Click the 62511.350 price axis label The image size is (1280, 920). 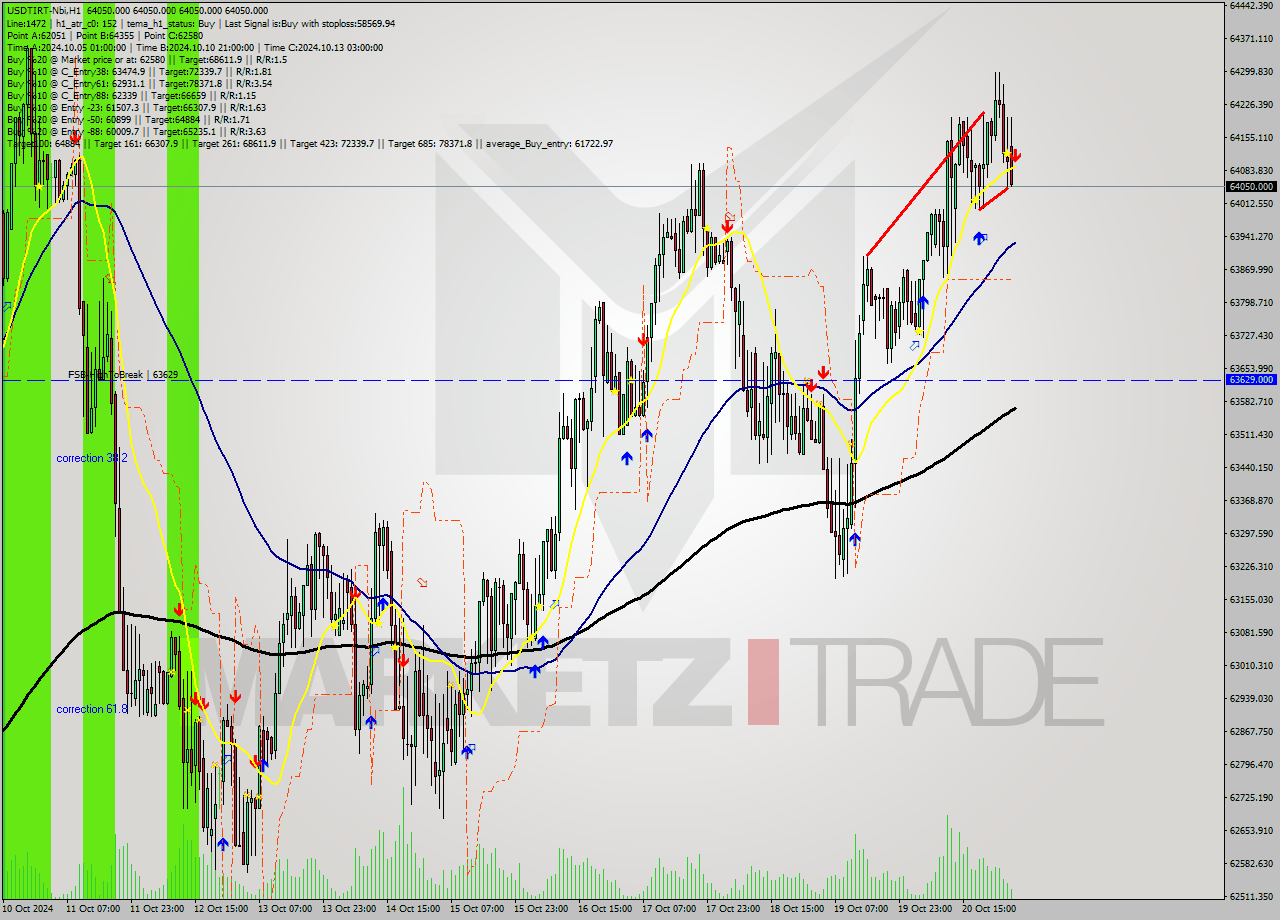click(1251, 896)
